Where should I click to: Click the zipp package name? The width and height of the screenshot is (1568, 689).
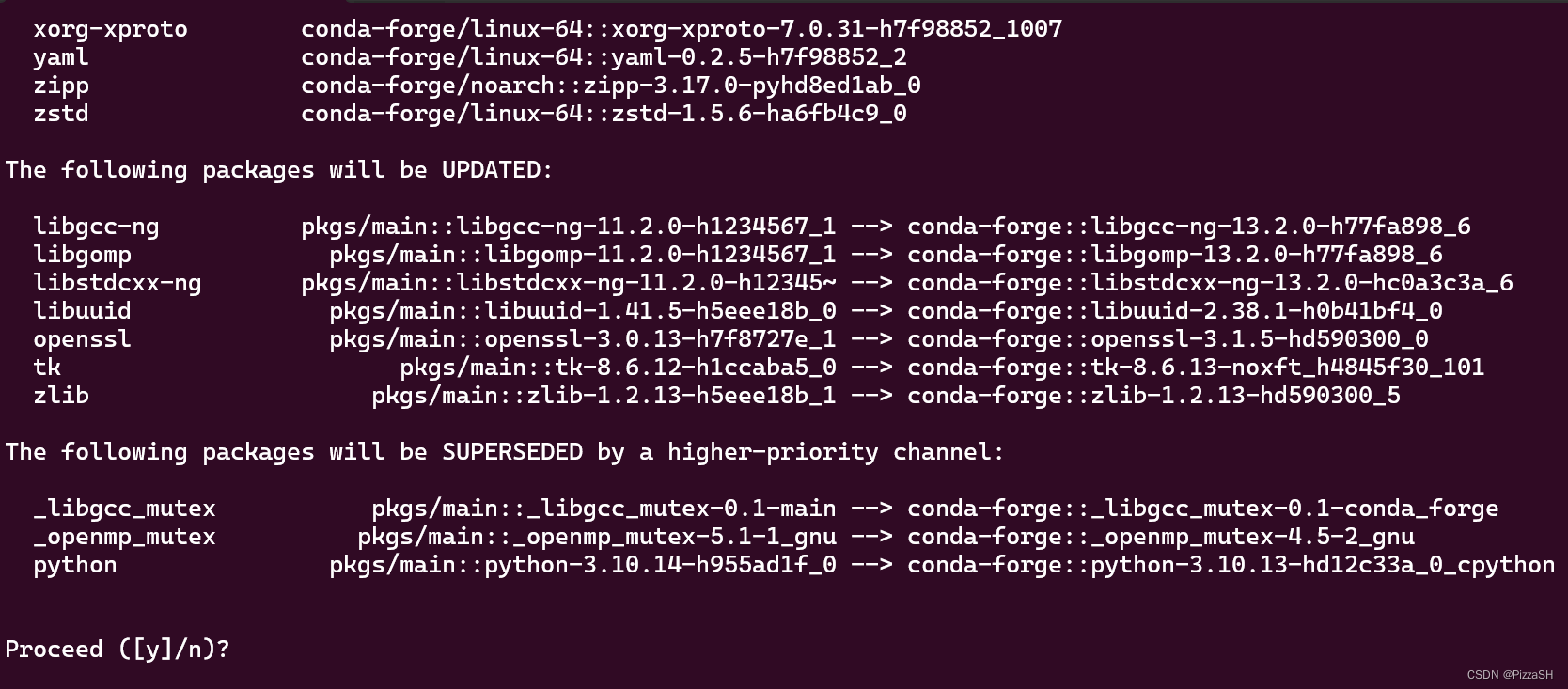tap(61, 86)
